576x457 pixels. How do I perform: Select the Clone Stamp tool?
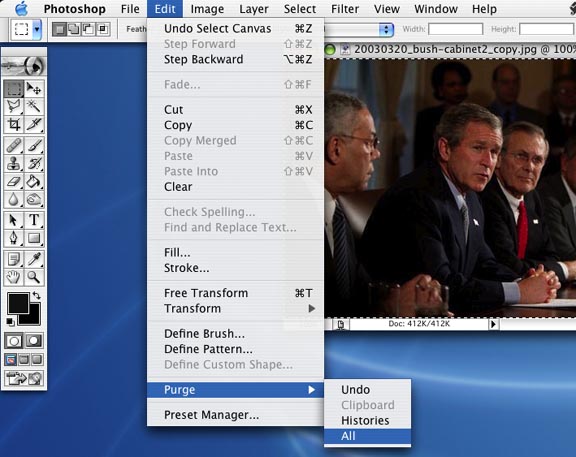coord(14,163)
